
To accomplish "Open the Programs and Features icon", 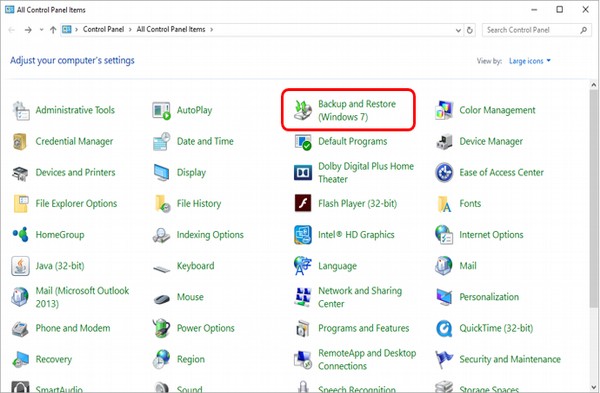I will (x=303, y=329).
